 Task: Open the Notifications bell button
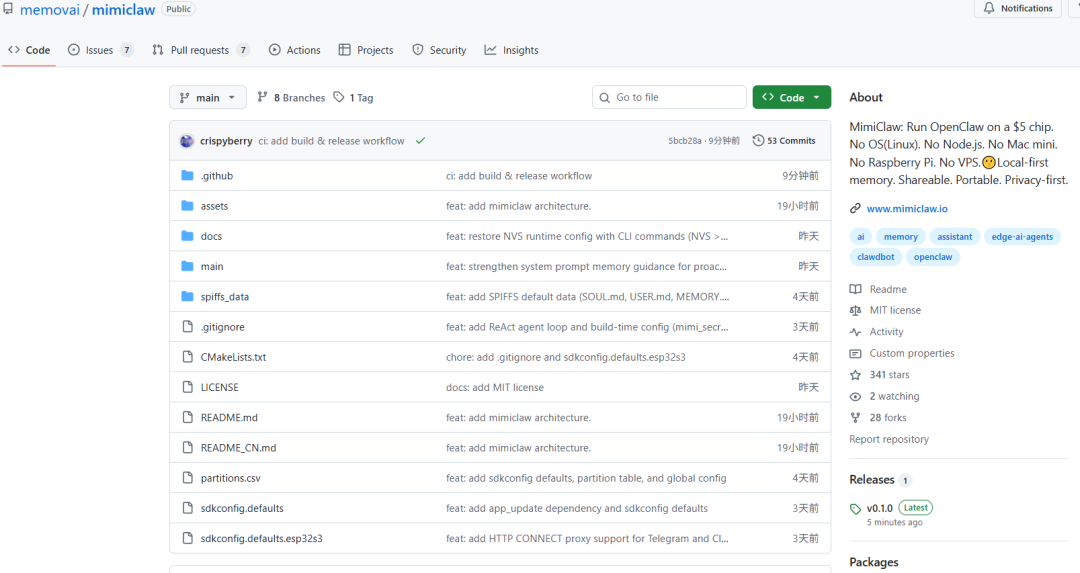click(1017, 8)
